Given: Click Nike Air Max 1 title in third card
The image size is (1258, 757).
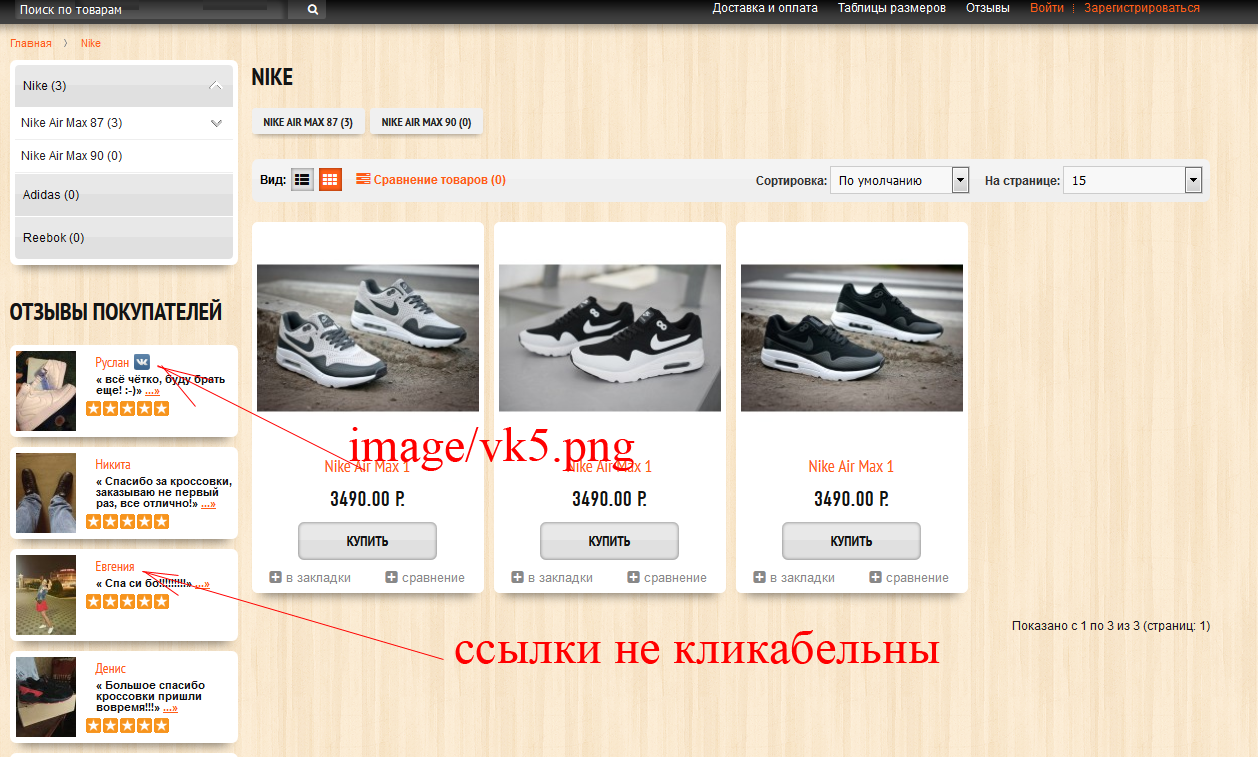Looking at the screenshot, I should 851,467.
